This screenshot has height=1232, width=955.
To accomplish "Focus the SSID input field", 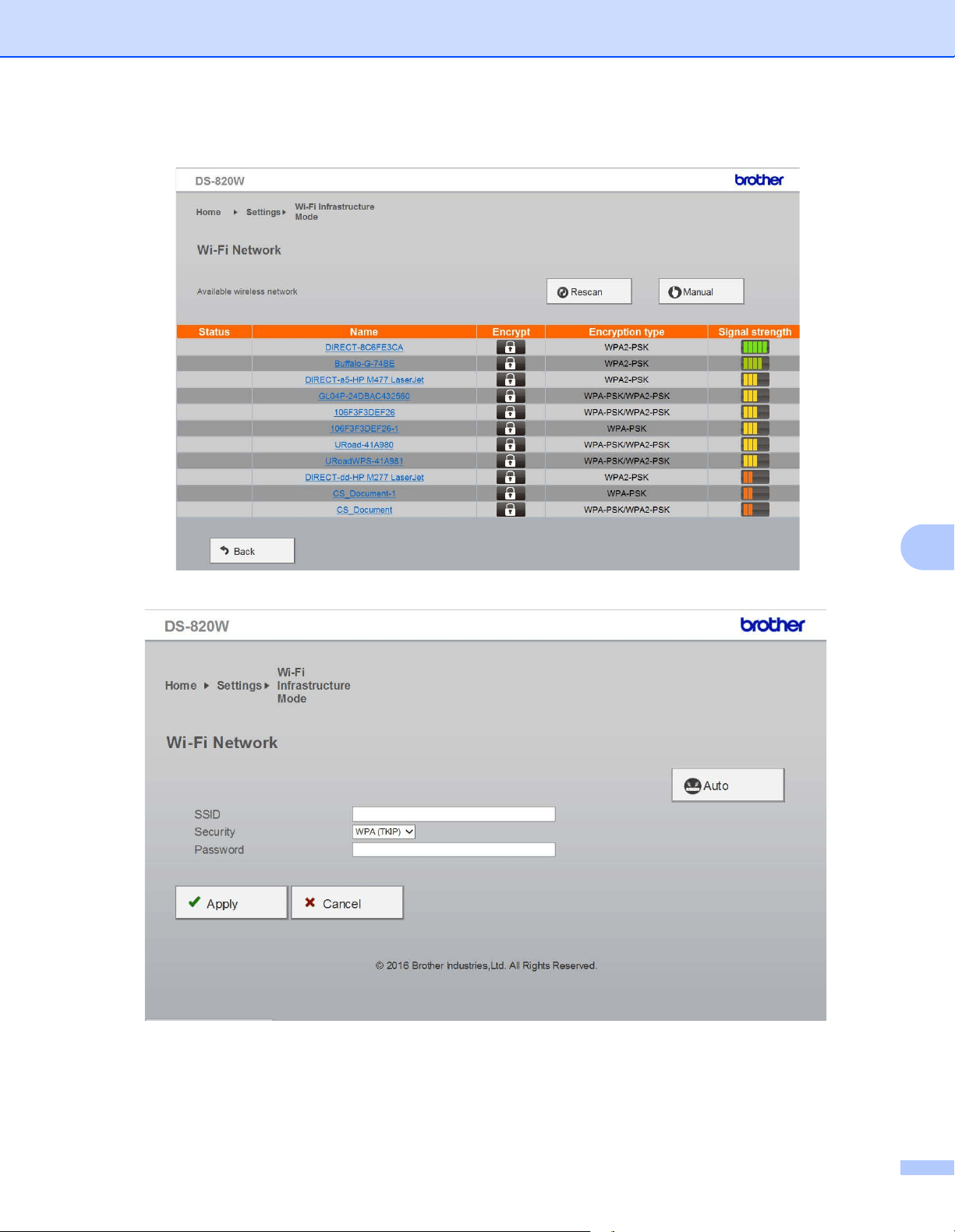I will (454, 814).
